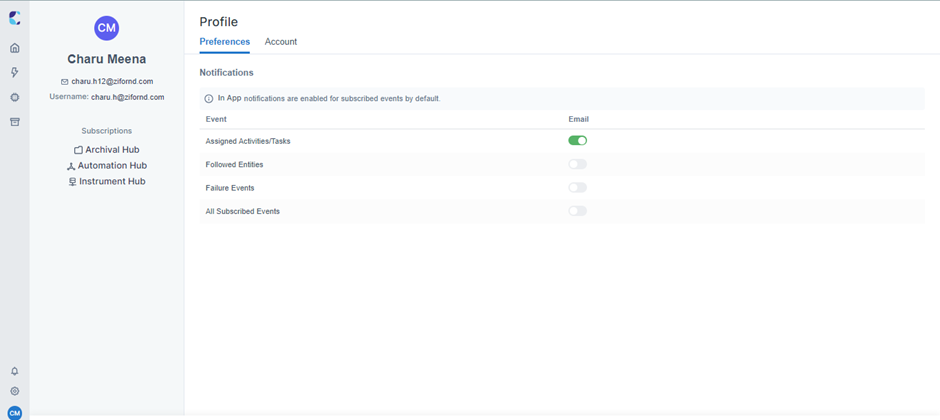This screenshot has width=940, height=420.
Task: Click the Automation Hub network icon
Action: pyautogui.click(x=71, y=166)
